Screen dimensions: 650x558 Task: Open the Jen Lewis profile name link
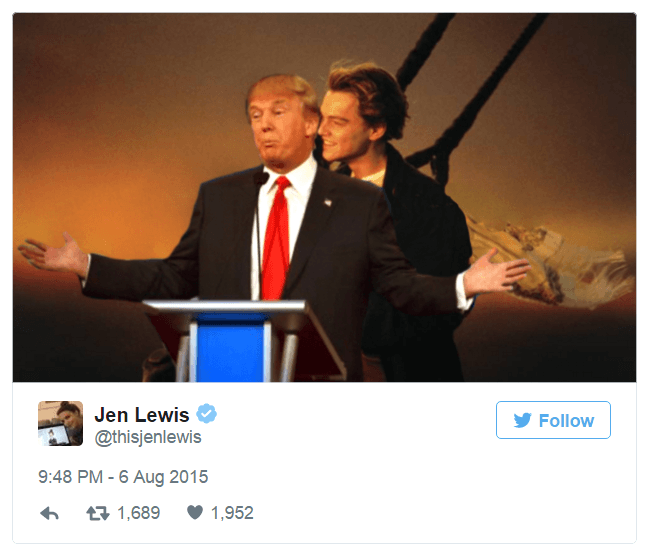pyautogui.click(x=142, y=415)
